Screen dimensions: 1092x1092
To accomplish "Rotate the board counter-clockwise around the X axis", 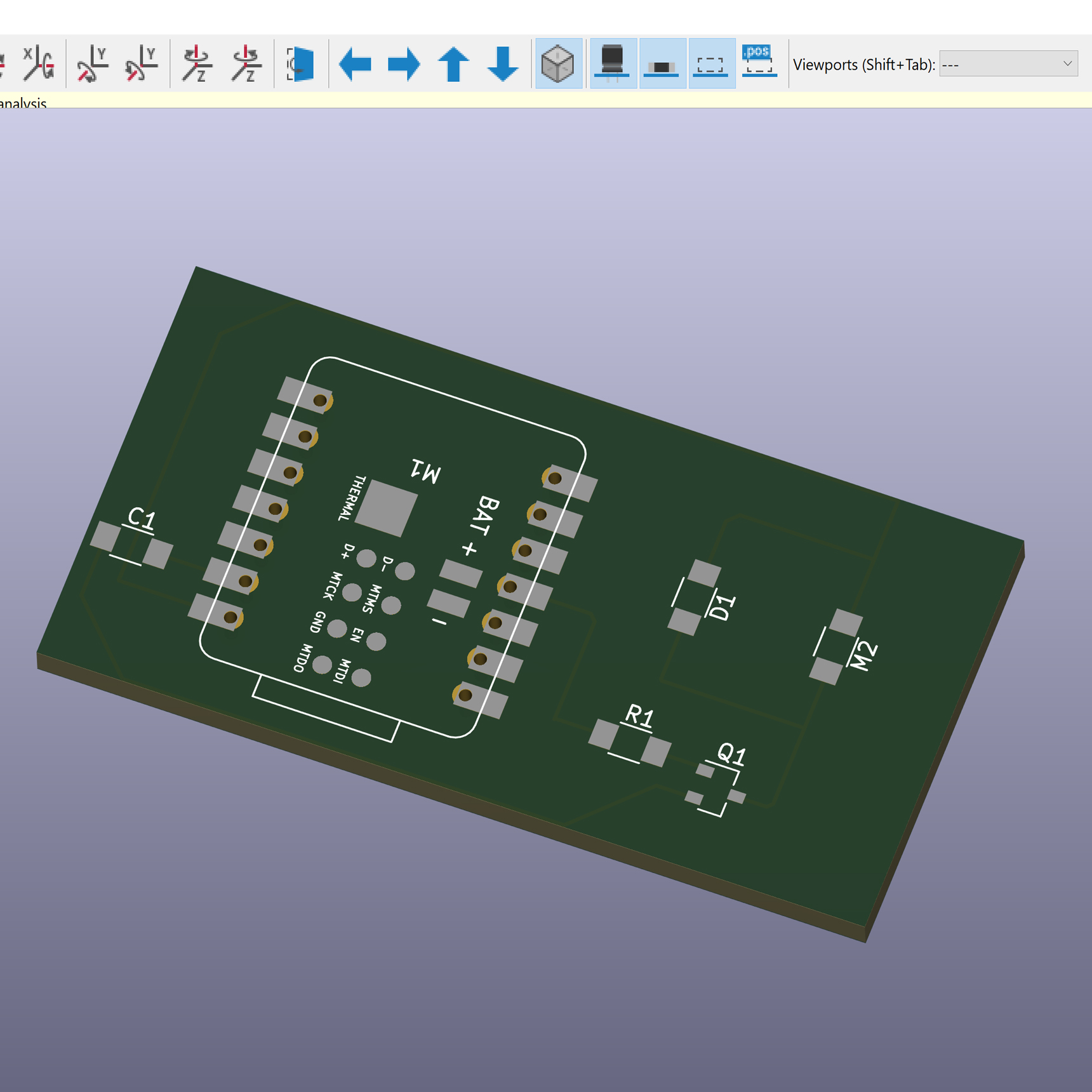I will [x=39, y=63].
